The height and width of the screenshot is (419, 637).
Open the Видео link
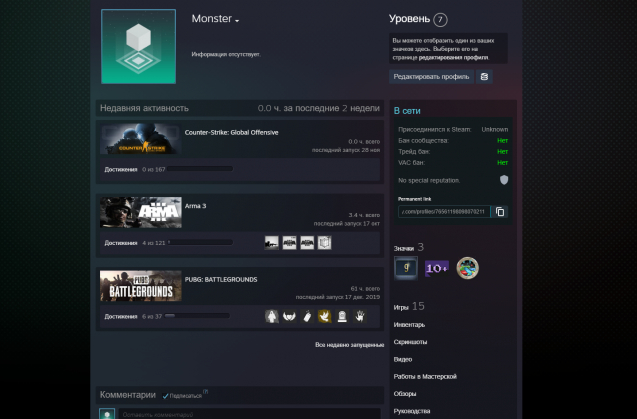click(403, 359)
